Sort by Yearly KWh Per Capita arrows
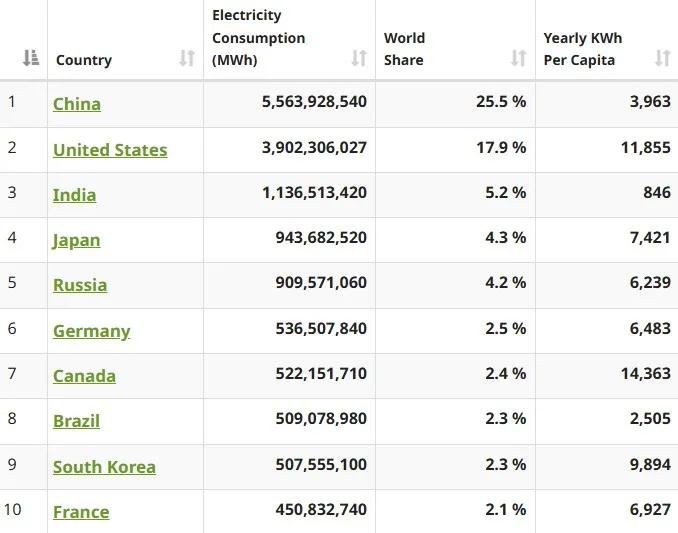678x533 pixels. point(662,58)
